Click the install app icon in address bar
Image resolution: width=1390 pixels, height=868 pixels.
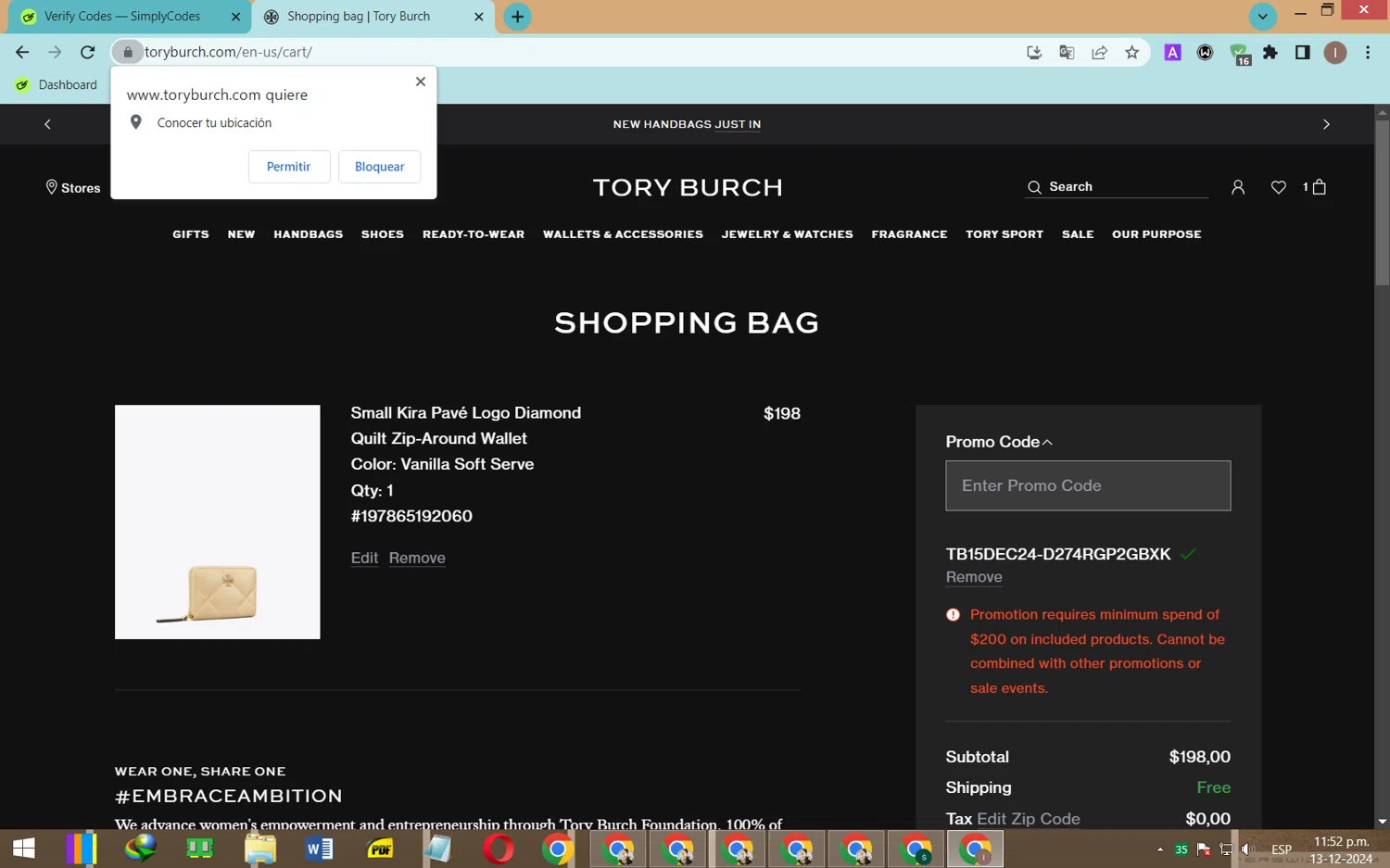(x=1034, y=52)
